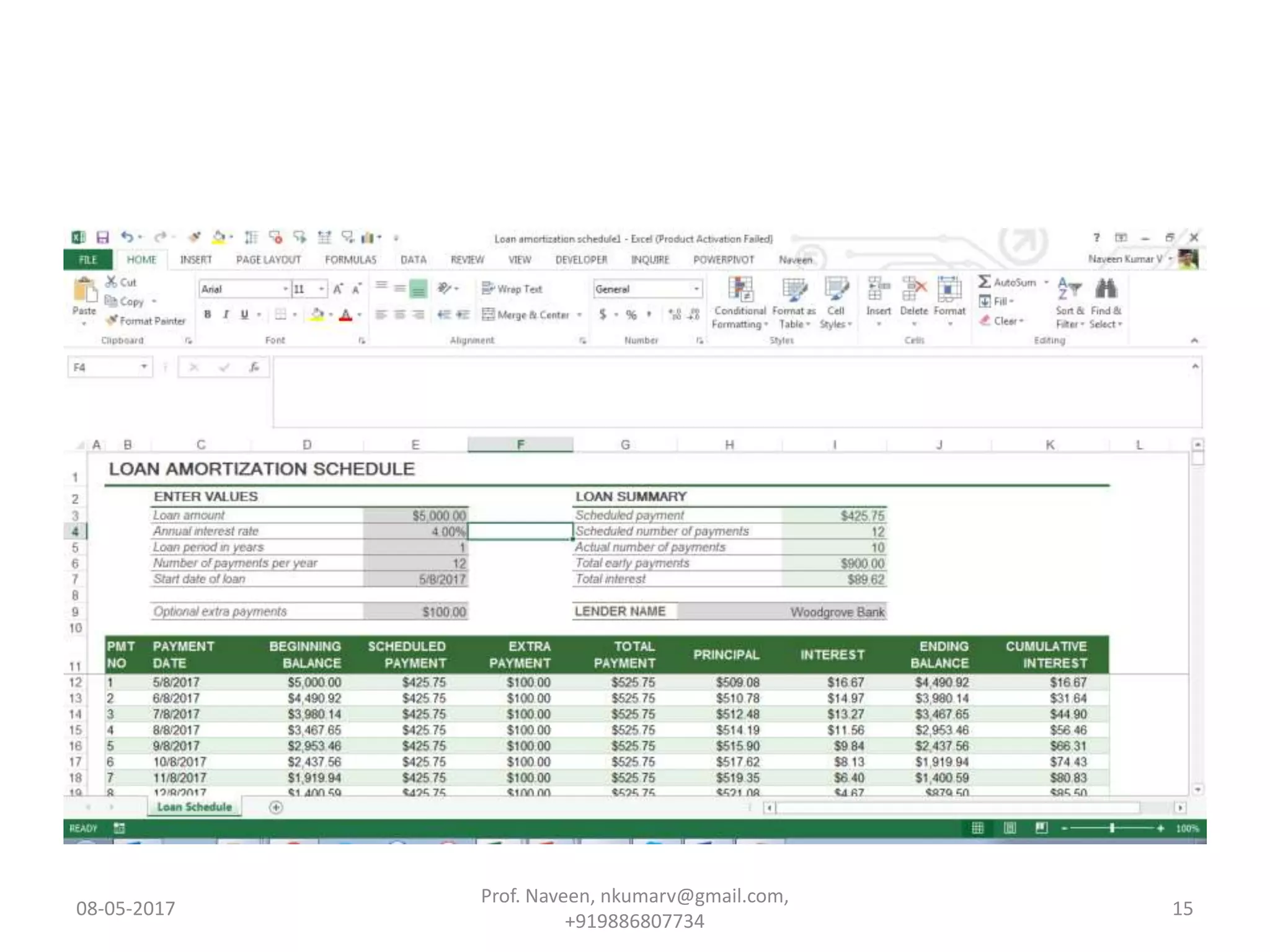Click the AutoSum sigma icon

click(x=984, y=282)
